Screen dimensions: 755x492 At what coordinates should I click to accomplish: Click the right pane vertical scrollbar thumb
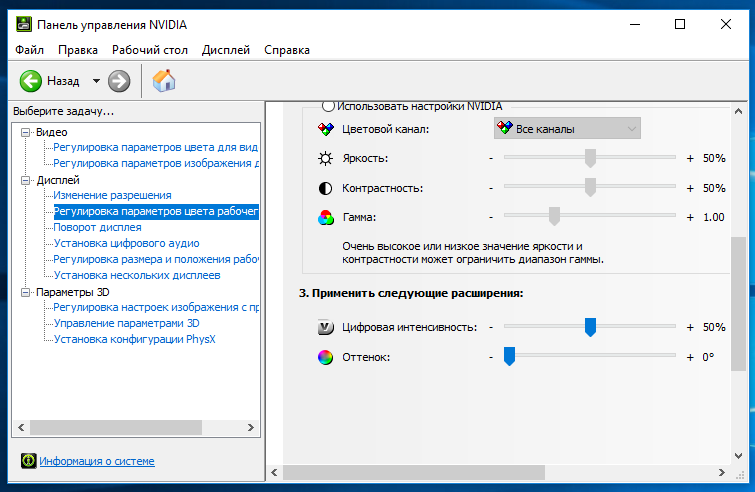pos(738,304)
